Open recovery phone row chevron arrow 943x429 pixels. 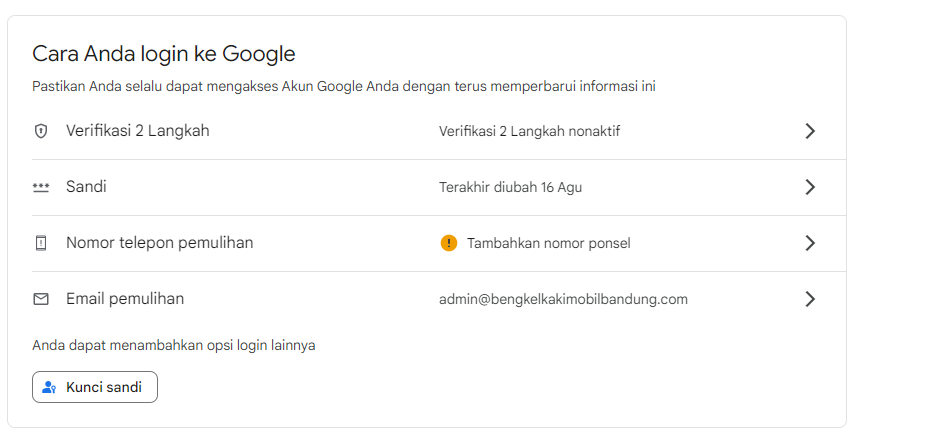pyautogui.click(x=810, y=243)
